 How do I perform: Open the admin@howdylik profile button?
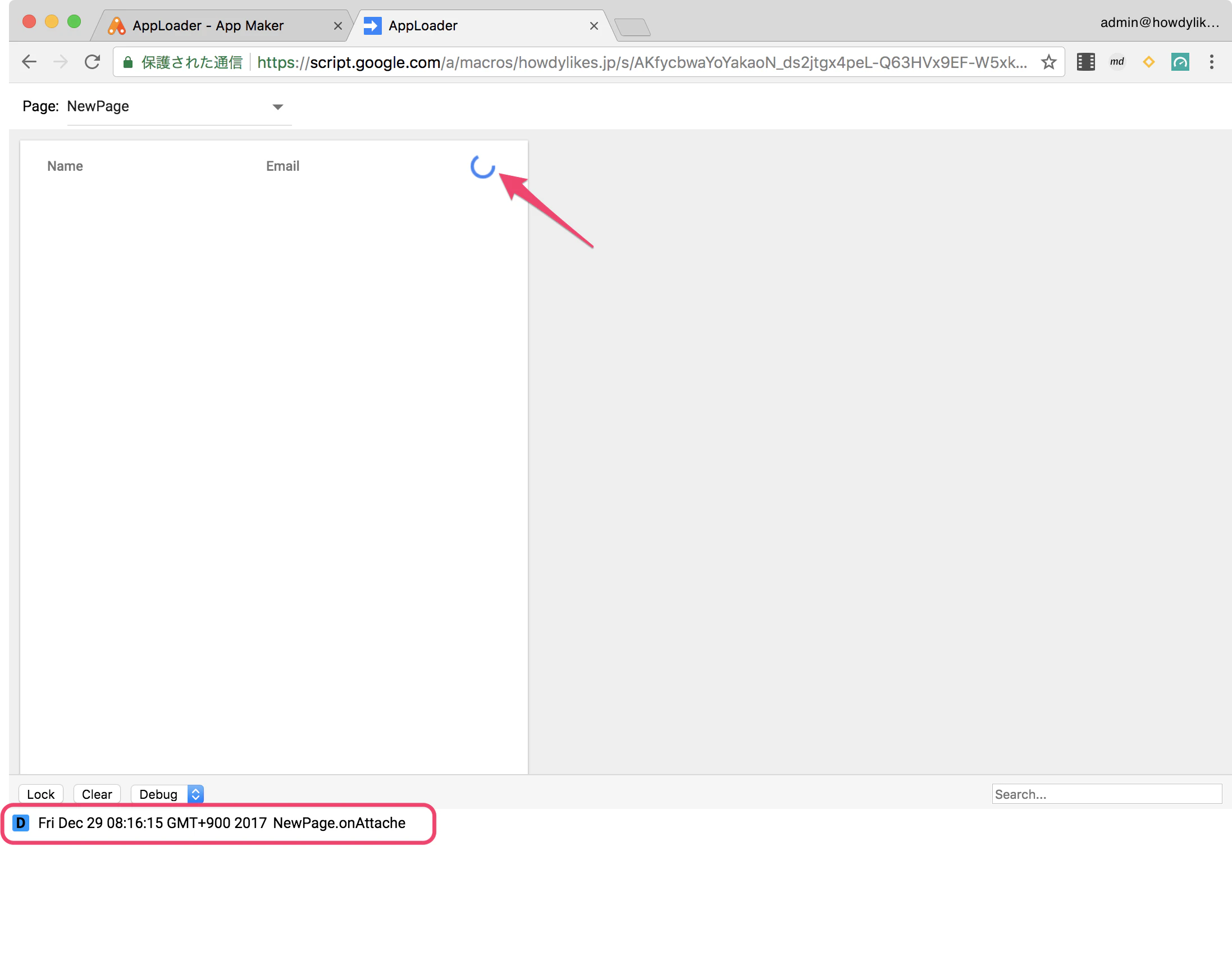pos(1159,22)
